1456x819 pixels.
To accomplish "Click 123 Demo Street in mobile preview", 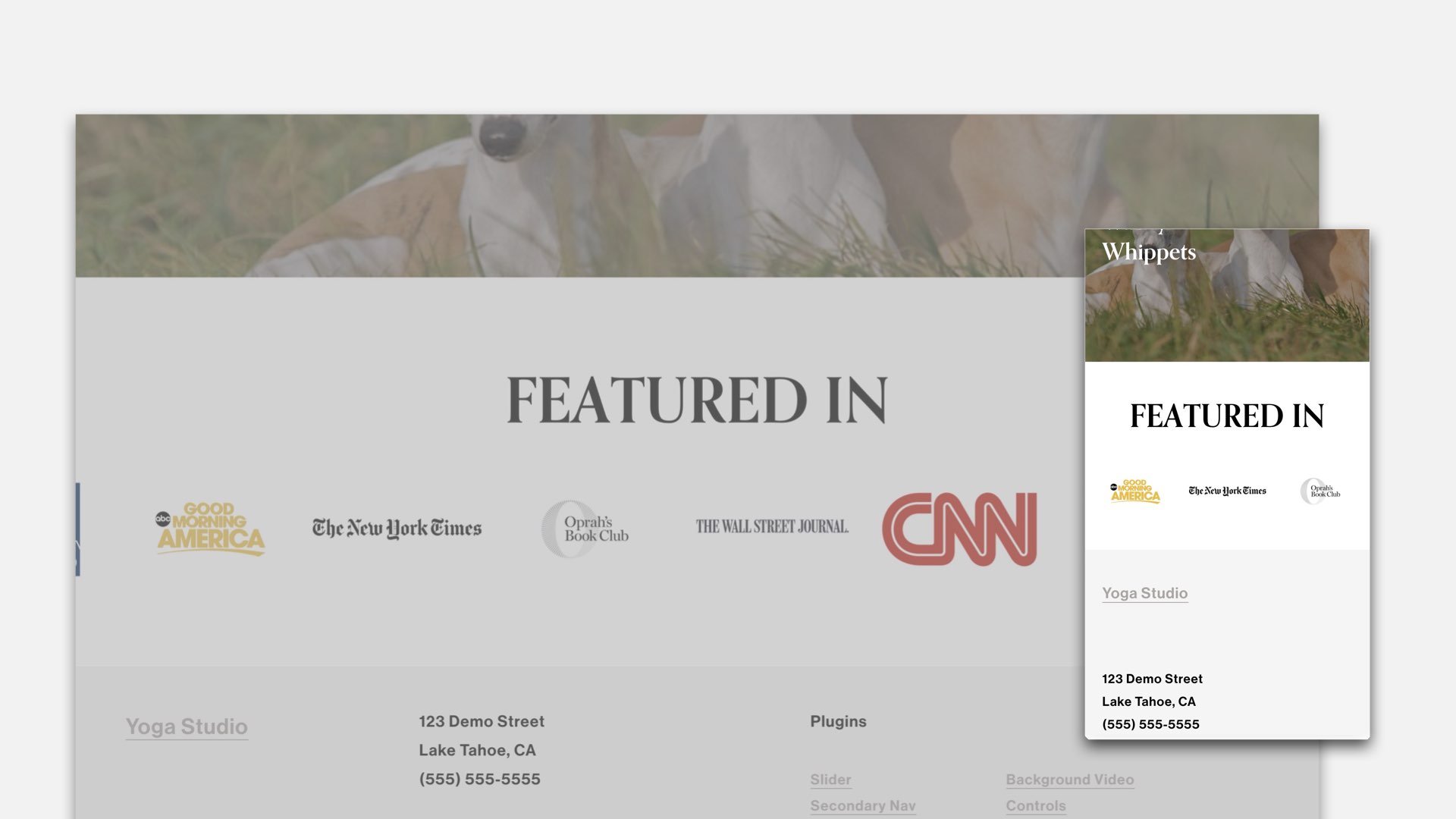I will pyautogui.click(x=1152, y=679).
